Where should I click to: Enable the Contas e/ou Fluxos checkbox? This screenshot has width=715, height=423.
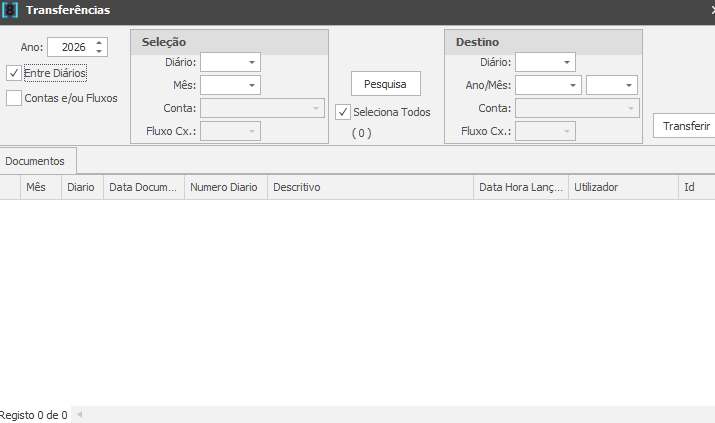tap(14, 98)
